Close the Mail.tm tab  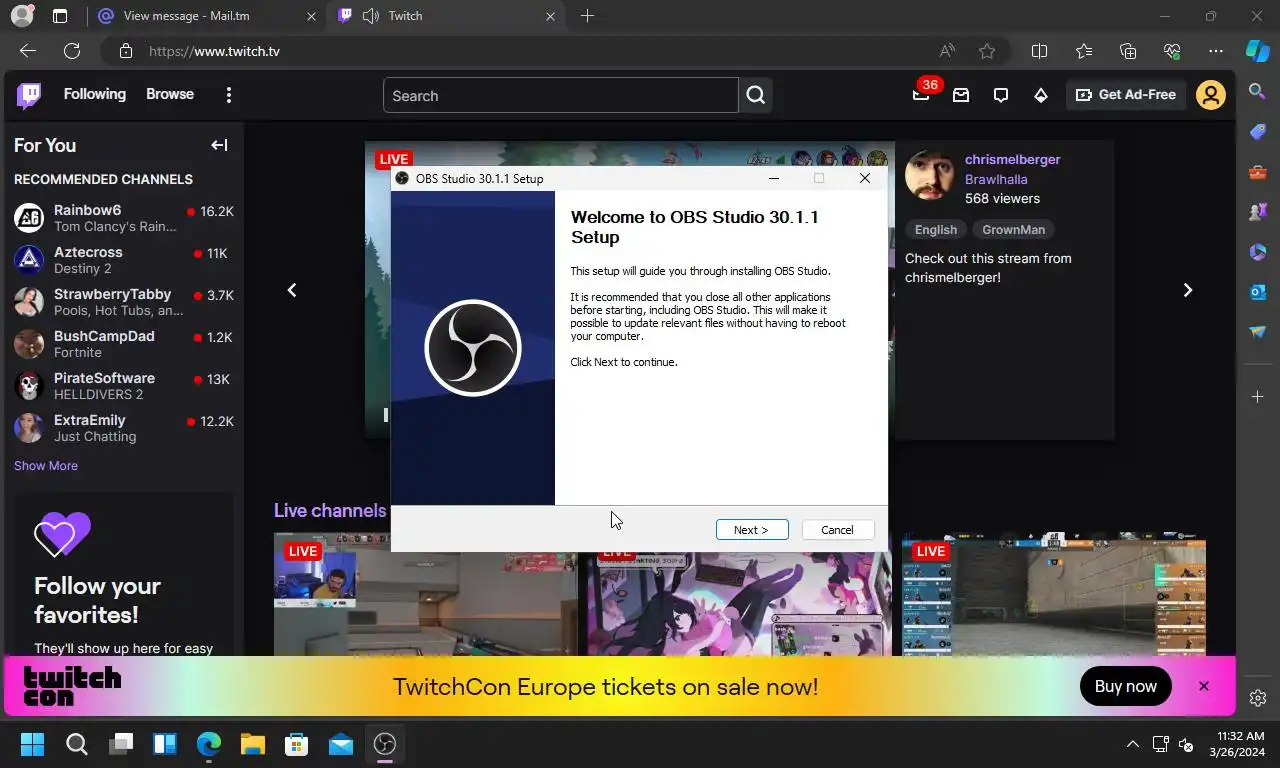[310, 16]
